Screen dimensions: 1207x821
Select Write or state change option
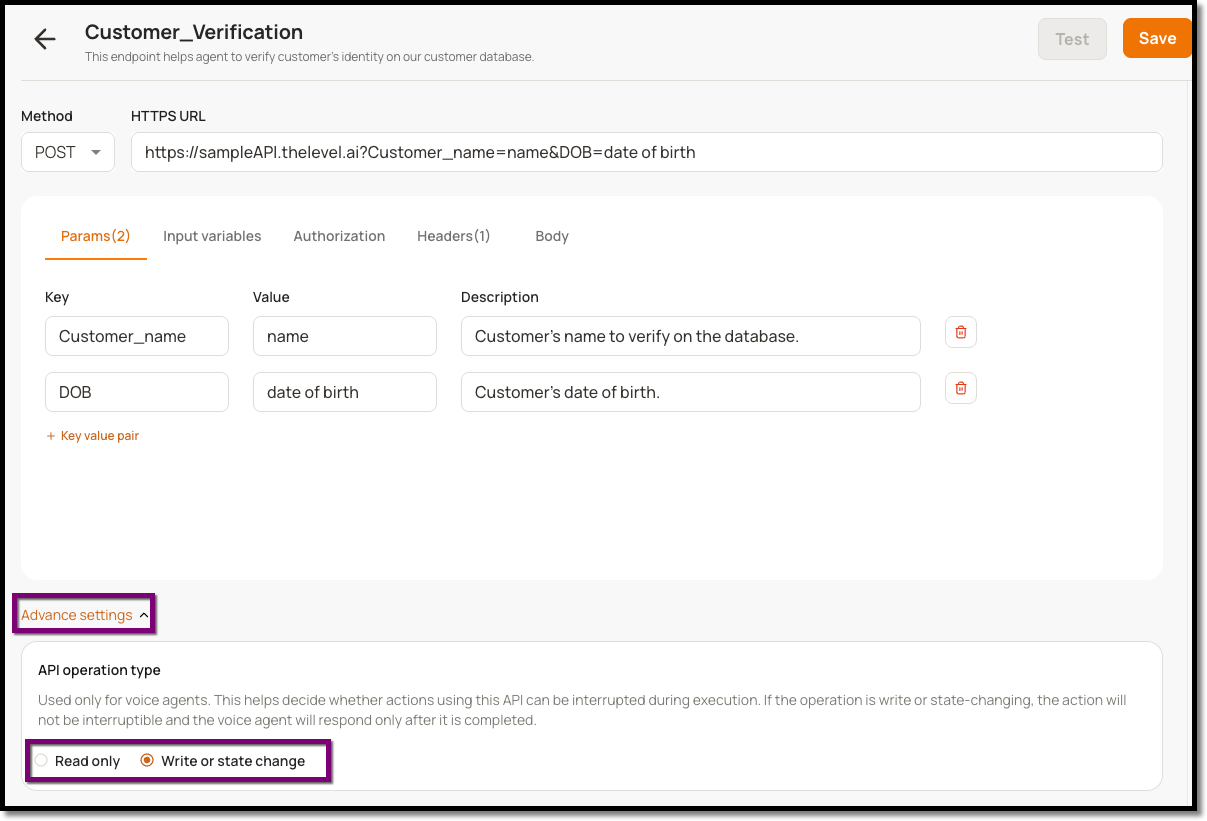tap(147, 761)
